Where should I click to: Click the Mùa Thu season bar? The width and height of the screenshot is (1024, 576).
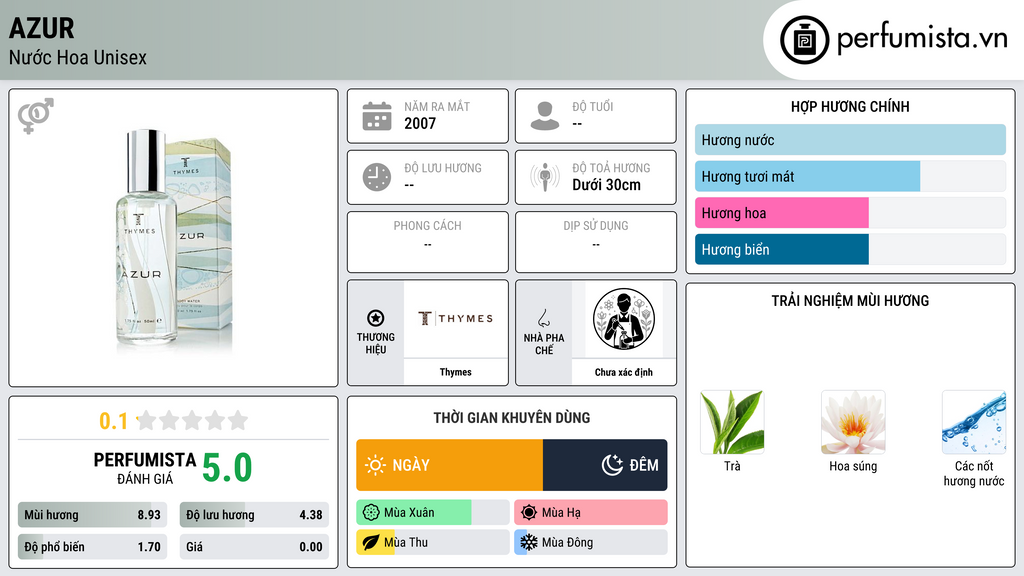433,542
